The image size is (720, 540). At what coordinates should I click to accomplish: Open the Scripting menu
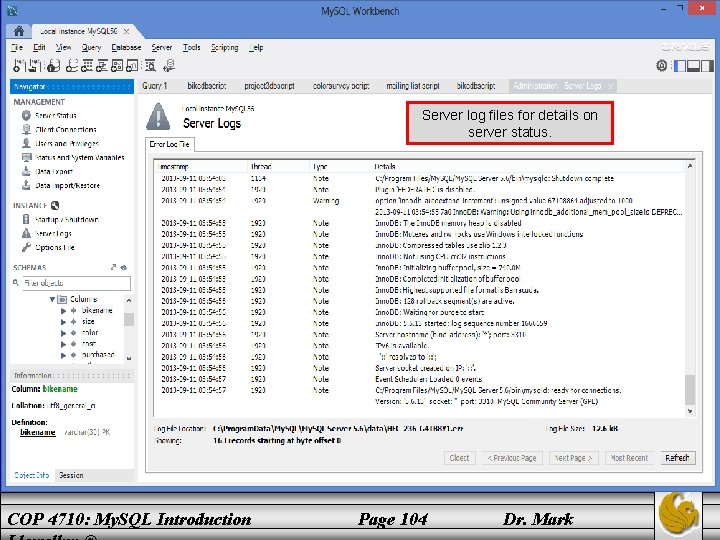tap(225, 47)
